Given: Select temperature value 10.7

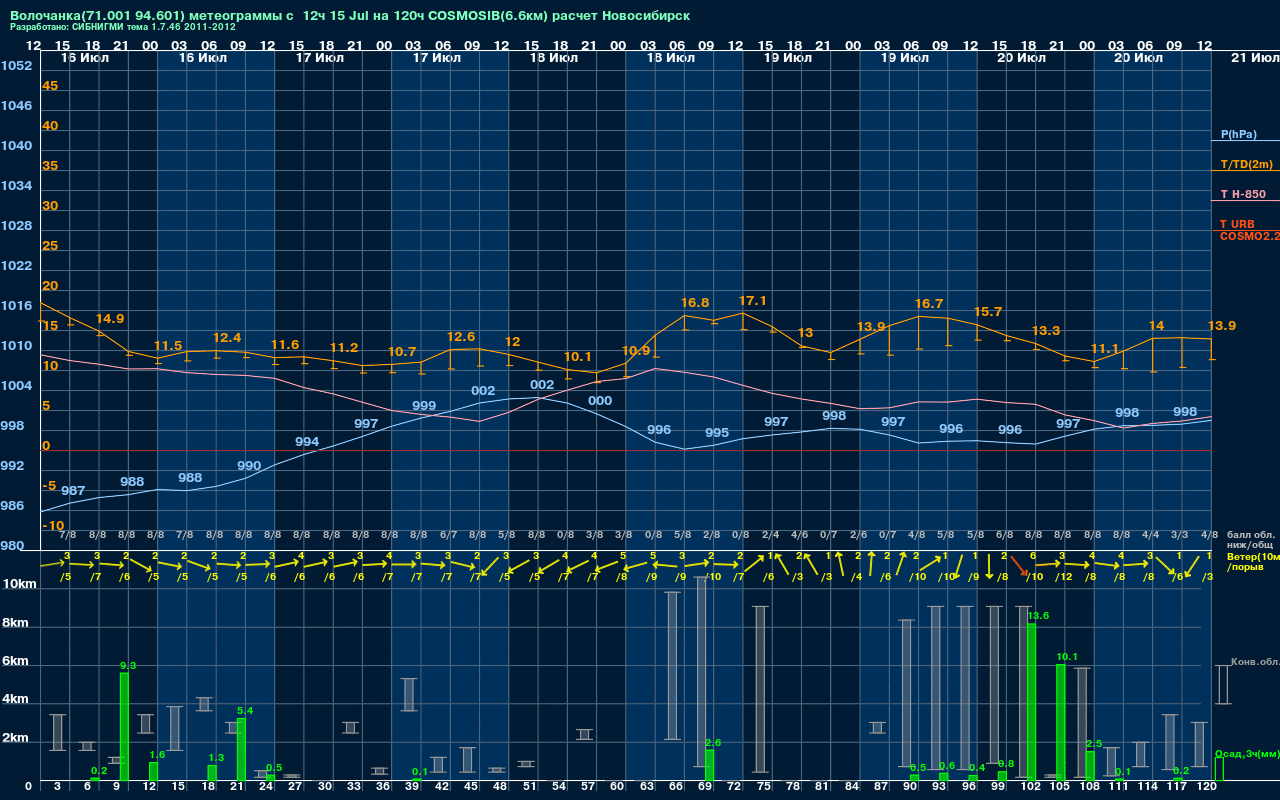Looking at the screenshot, I should coord(402,352).
